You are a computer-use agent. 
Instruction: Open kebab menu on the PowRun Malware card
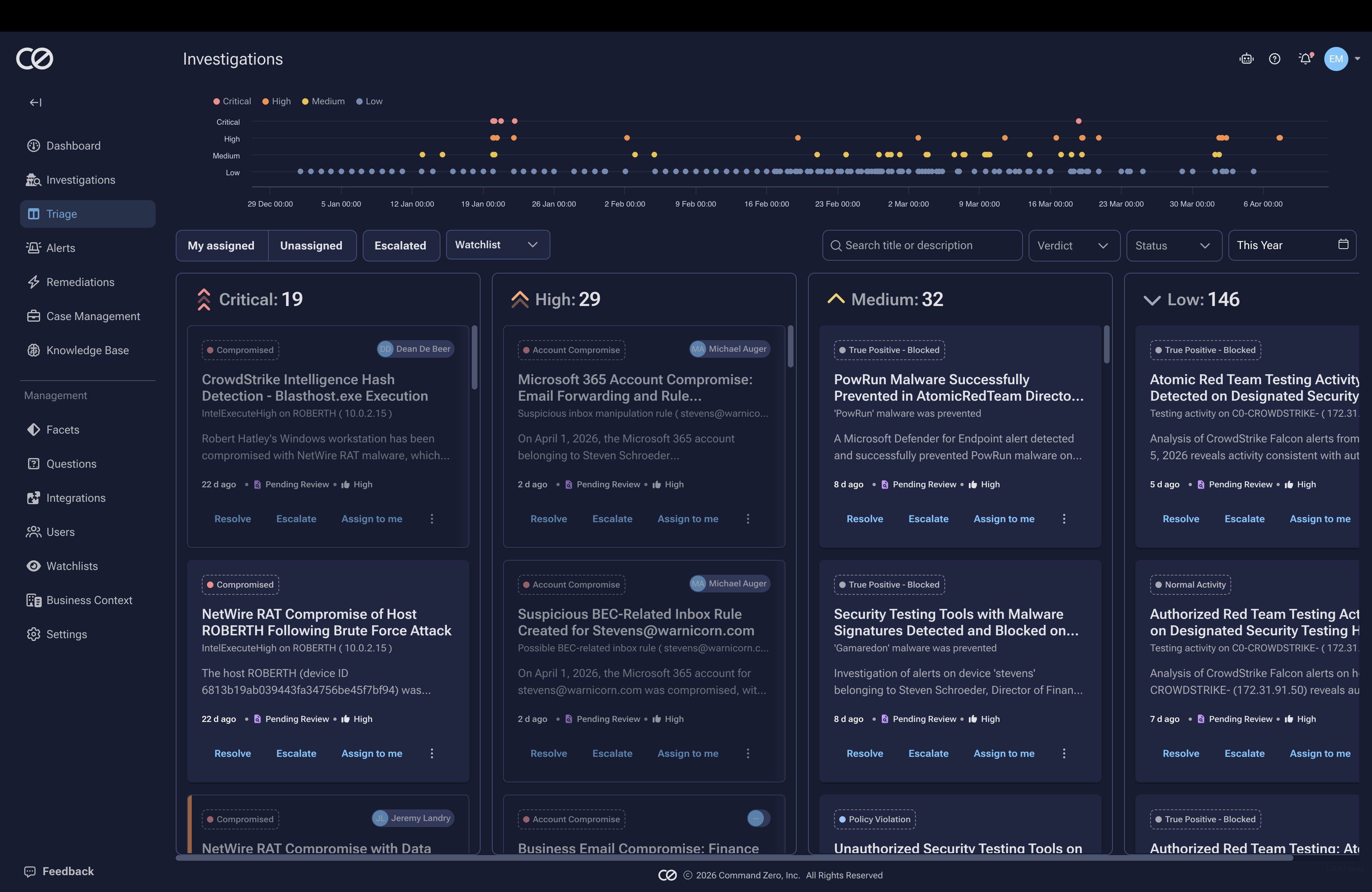click(x=1064, y=519)
